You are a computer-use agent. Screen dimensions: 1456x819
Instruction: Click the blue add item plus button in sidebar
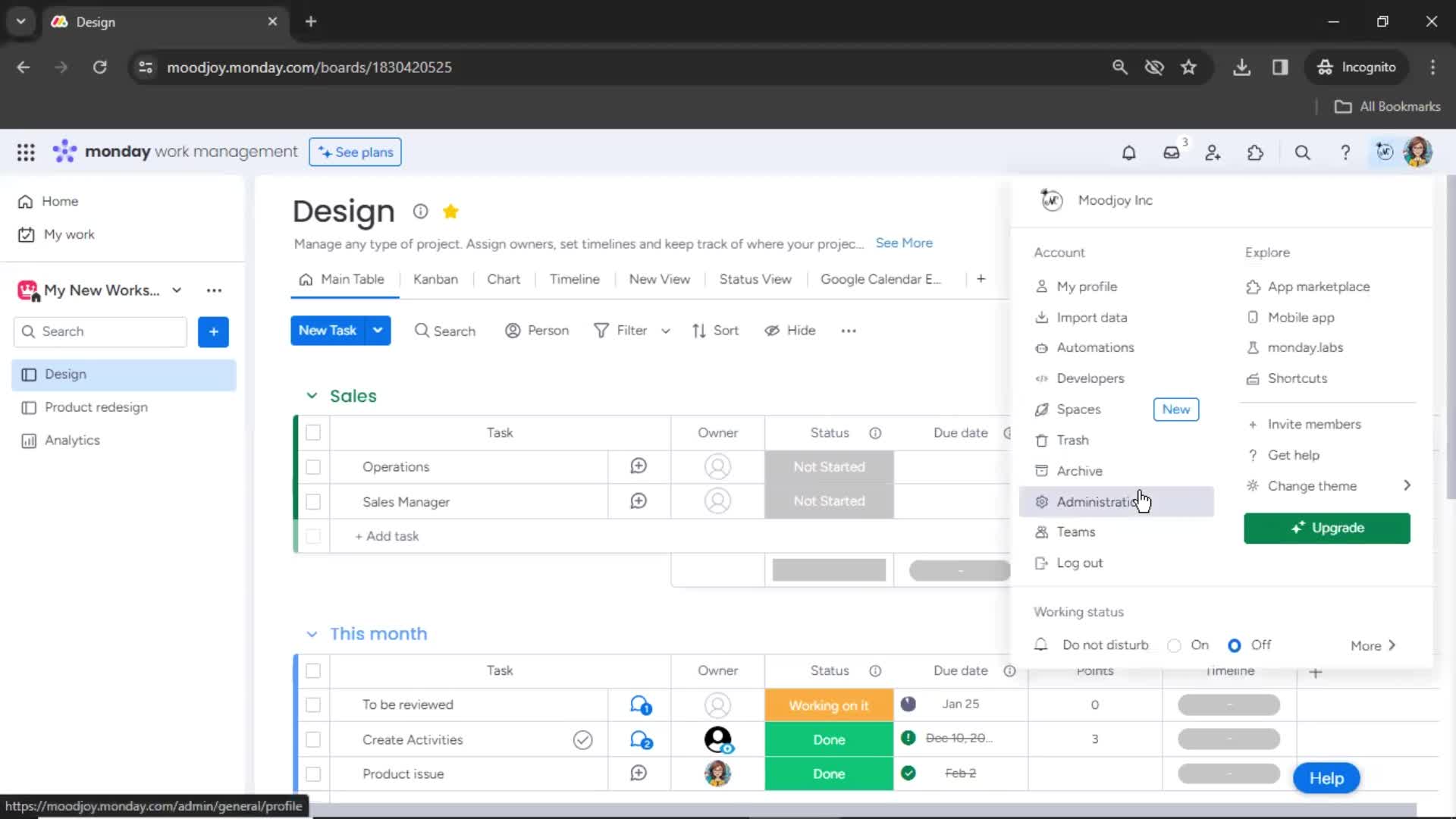(213, 331)
